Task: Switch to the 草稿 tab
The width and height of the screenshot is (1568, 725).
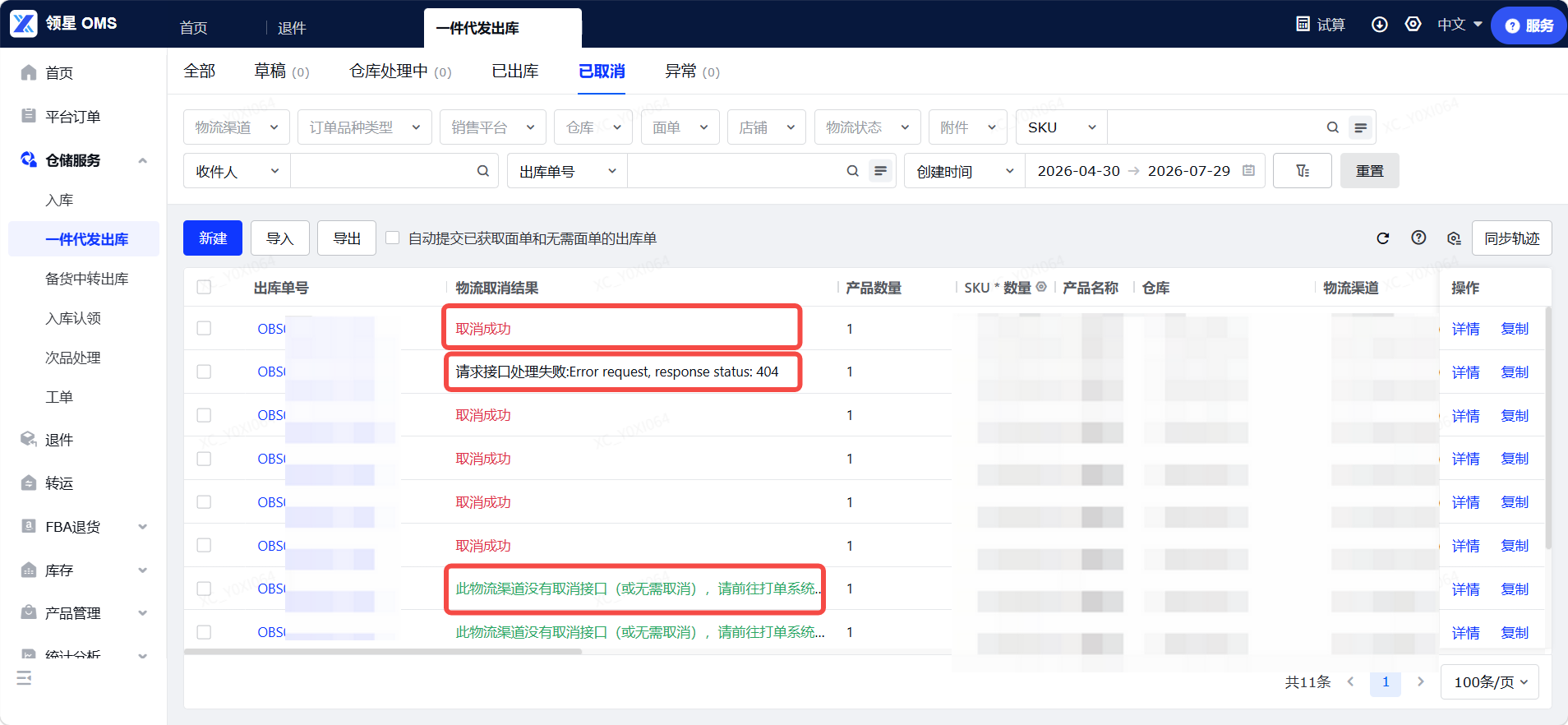Action: (x=282, y=72)
